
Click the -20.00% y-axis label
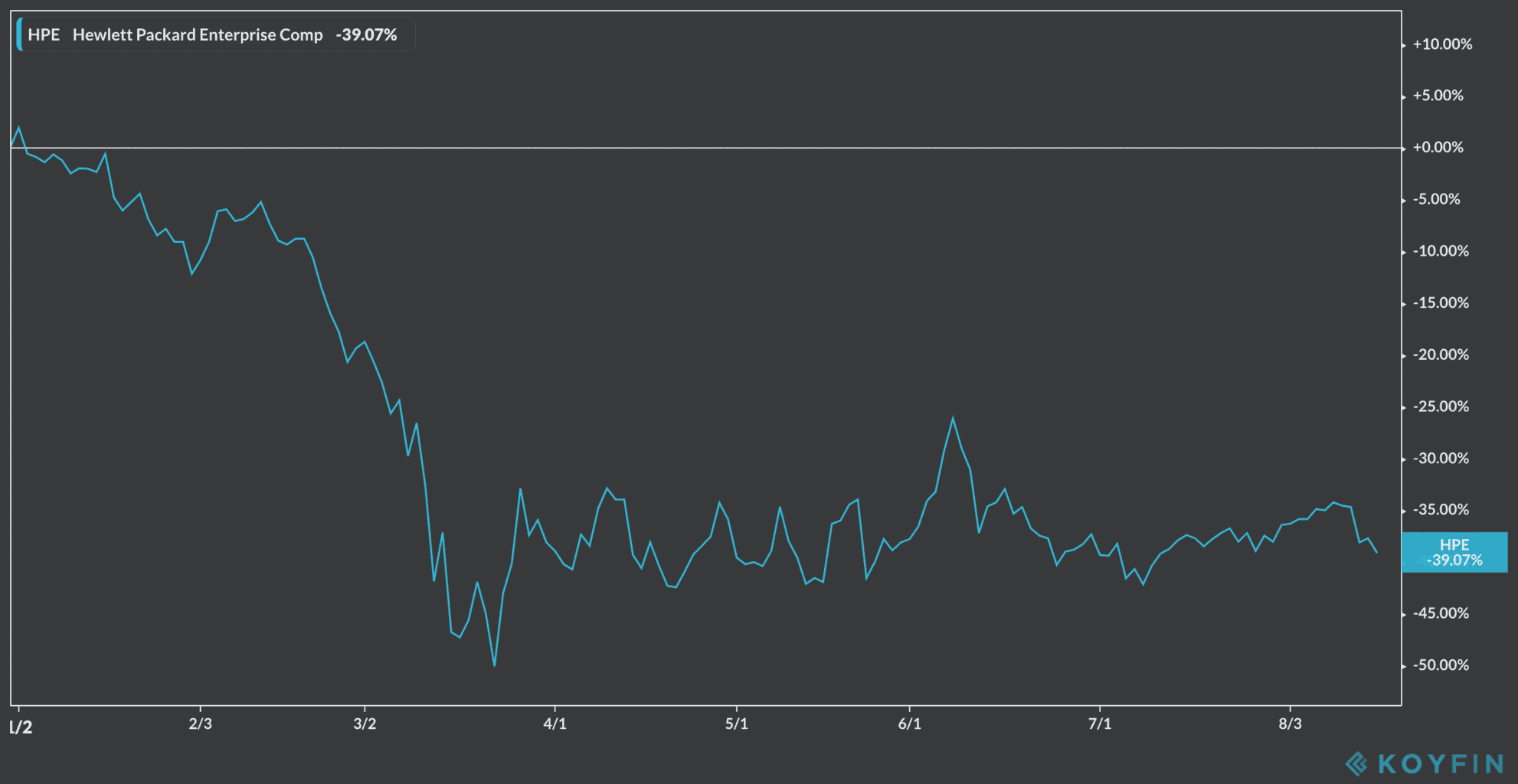(x=1441, y=354)
